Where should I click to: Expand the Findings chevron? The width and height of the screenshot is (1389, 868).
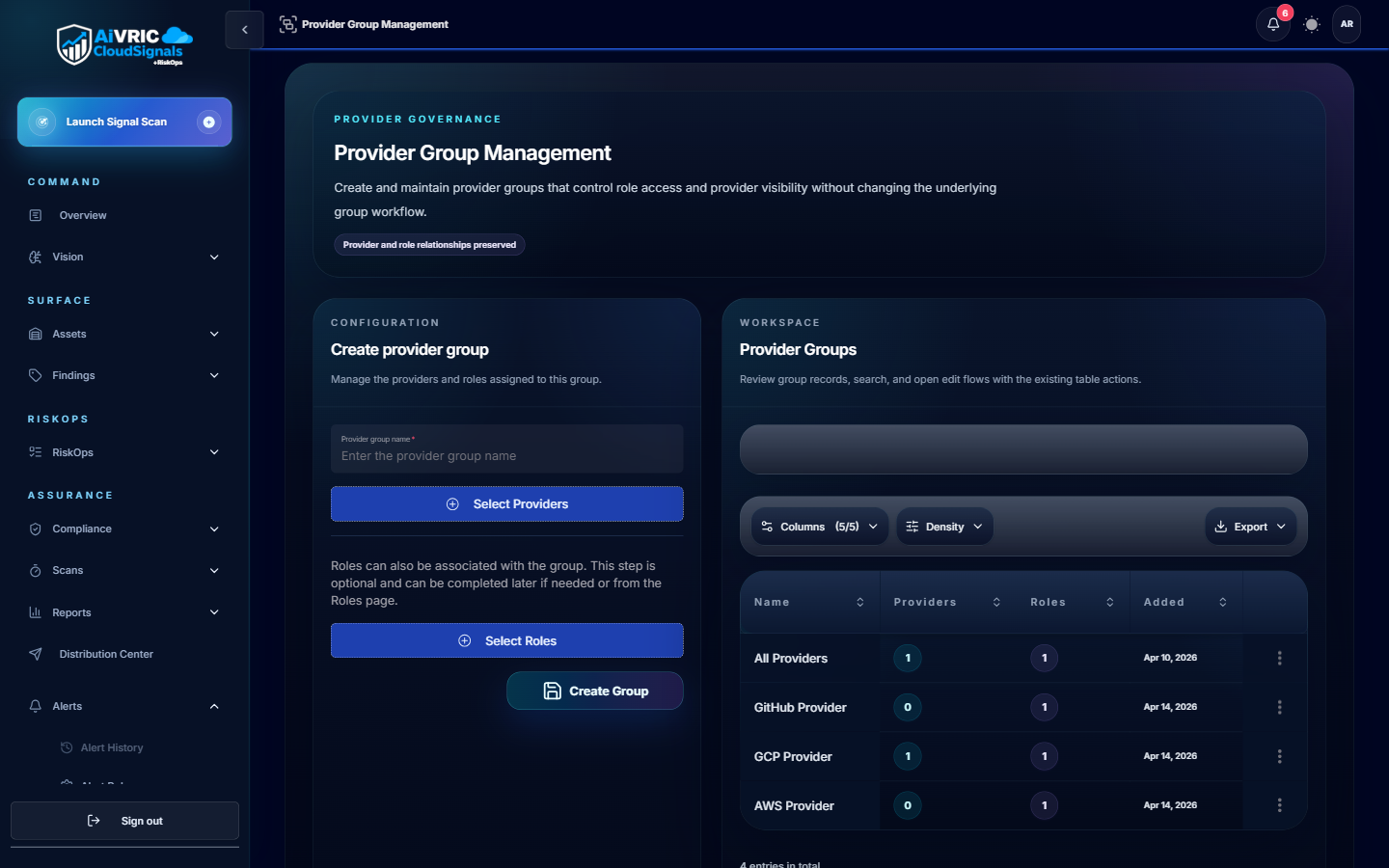214,375
